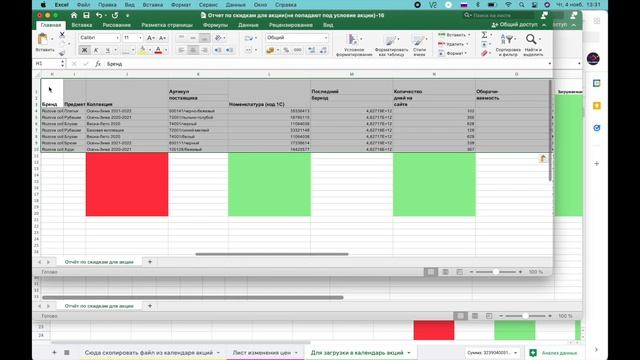Click the front window's zoom slider knob
Screen dimensions: 640x360
(496, 272)
